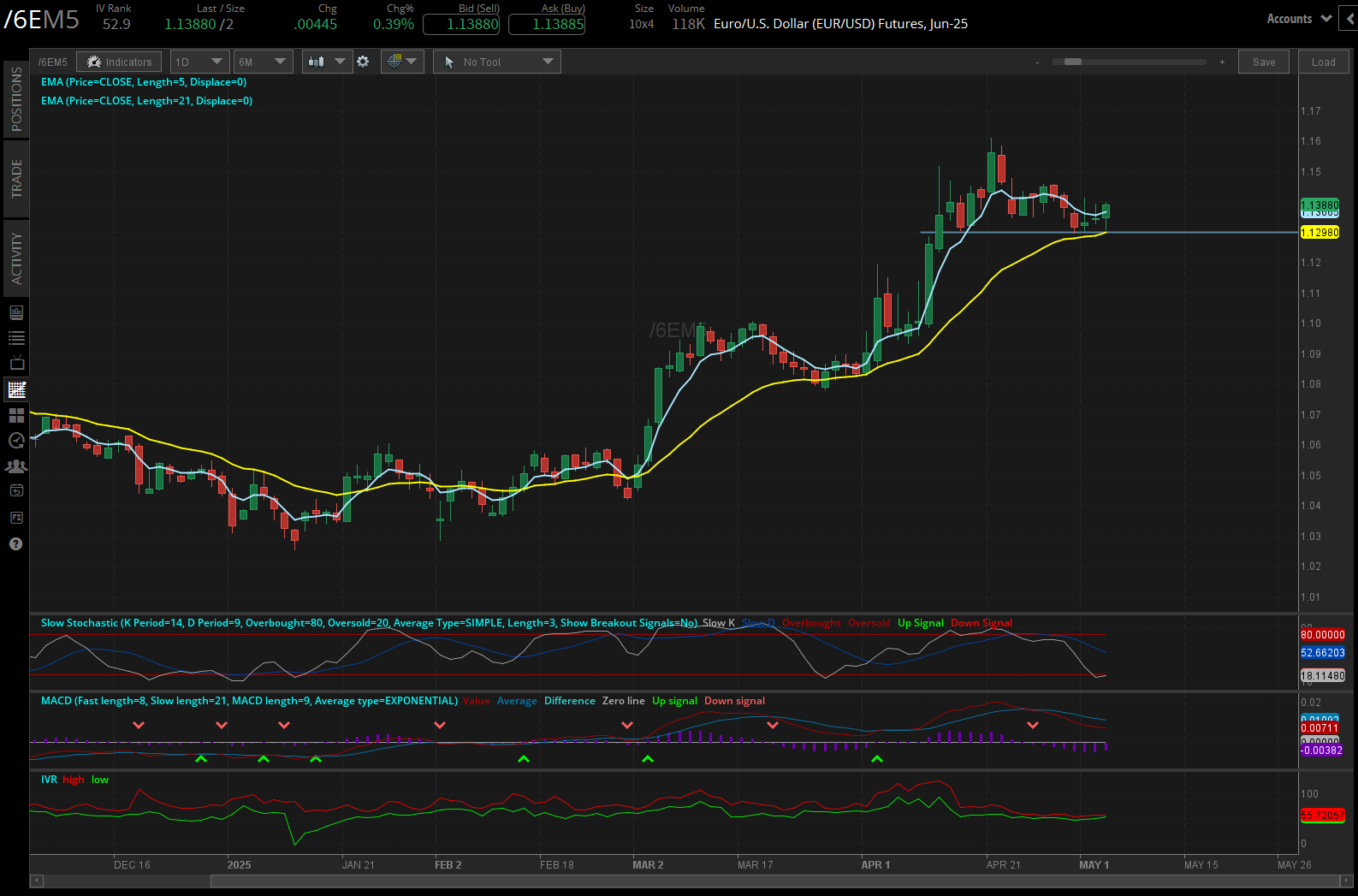
Task: Click the Volume value 118K
Action: [x=688, y=24]
